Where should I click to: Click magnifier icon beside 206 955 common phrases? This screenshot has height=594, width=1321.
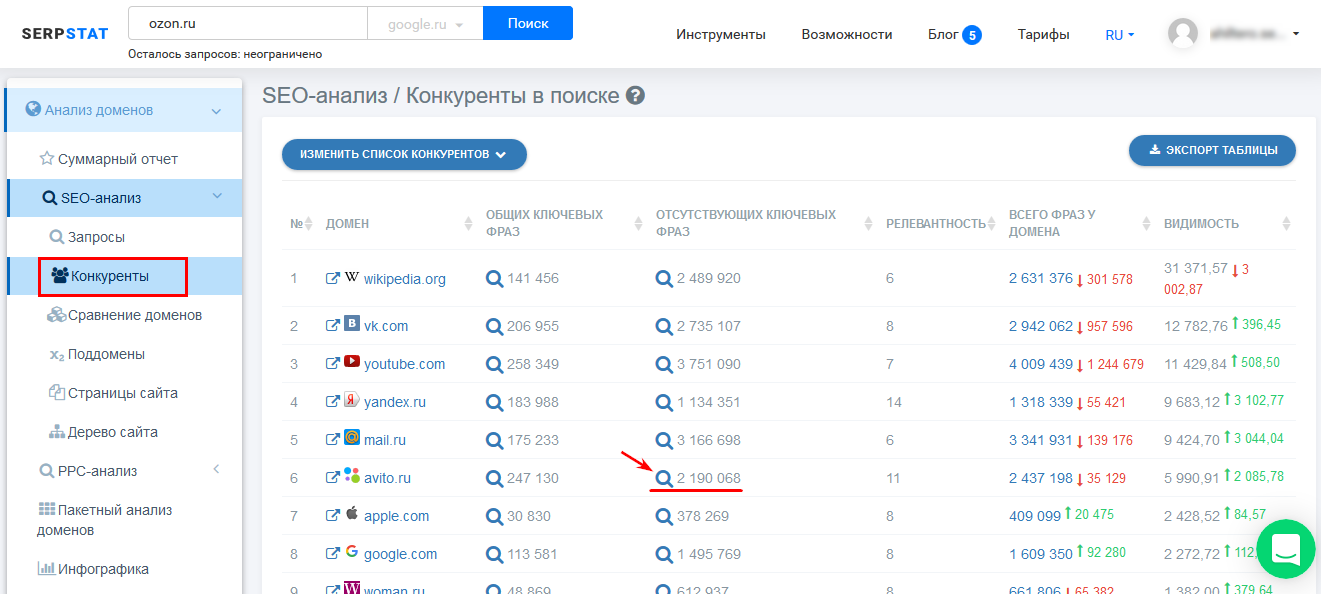(494, 326)
